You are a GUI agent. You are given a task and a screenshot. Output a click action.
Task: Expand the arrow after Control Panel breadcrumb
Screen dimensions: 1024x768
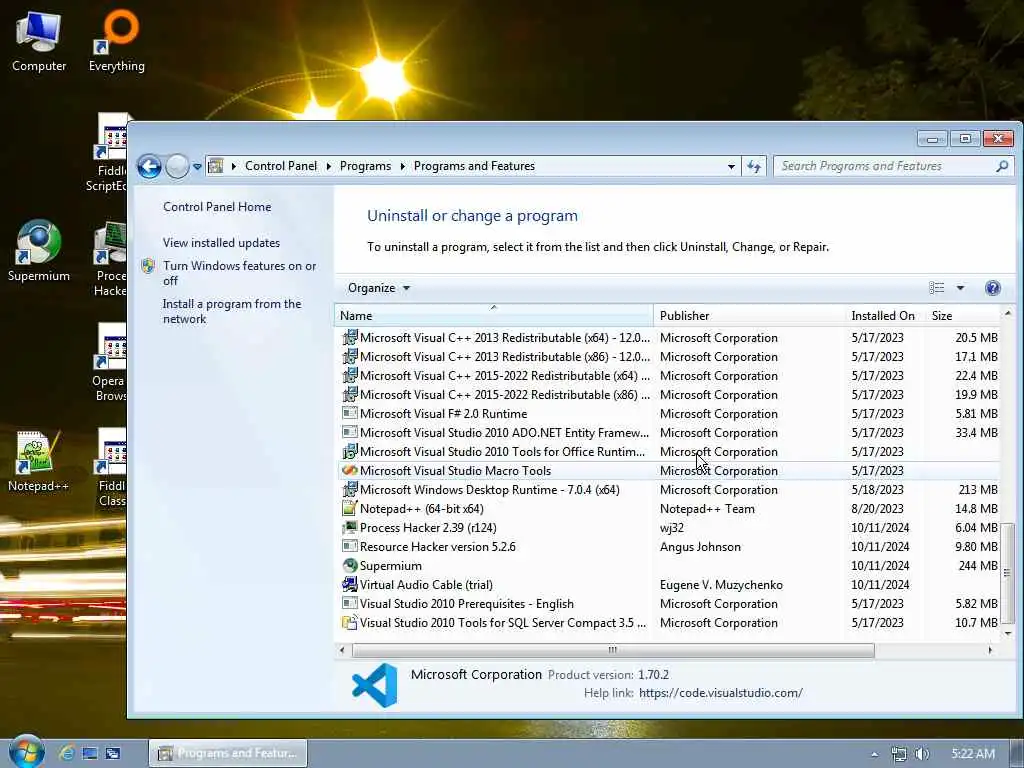coord(328,167)
